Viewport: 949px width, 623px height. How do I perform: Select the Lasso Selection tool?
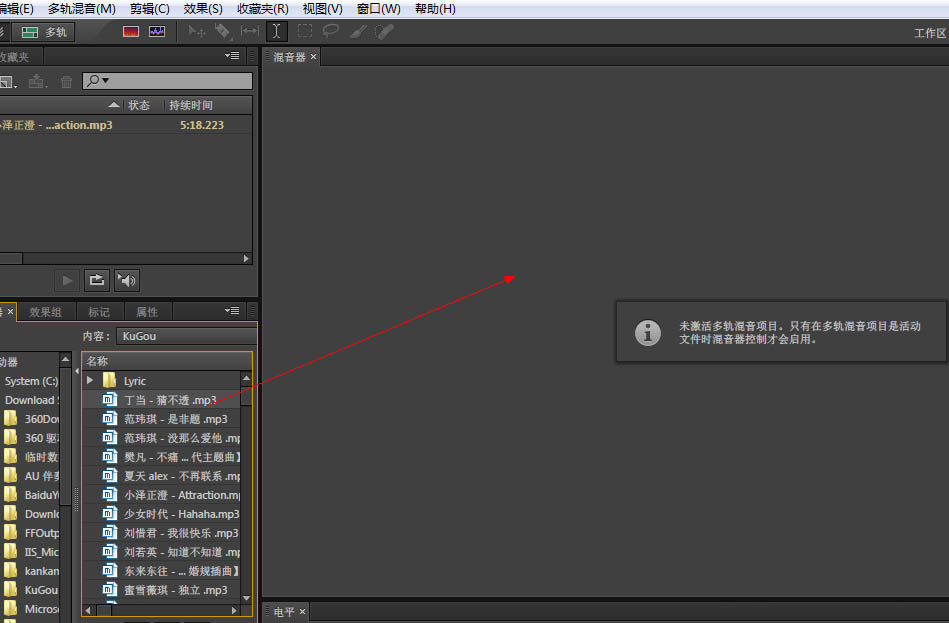(x=330, y=32)
